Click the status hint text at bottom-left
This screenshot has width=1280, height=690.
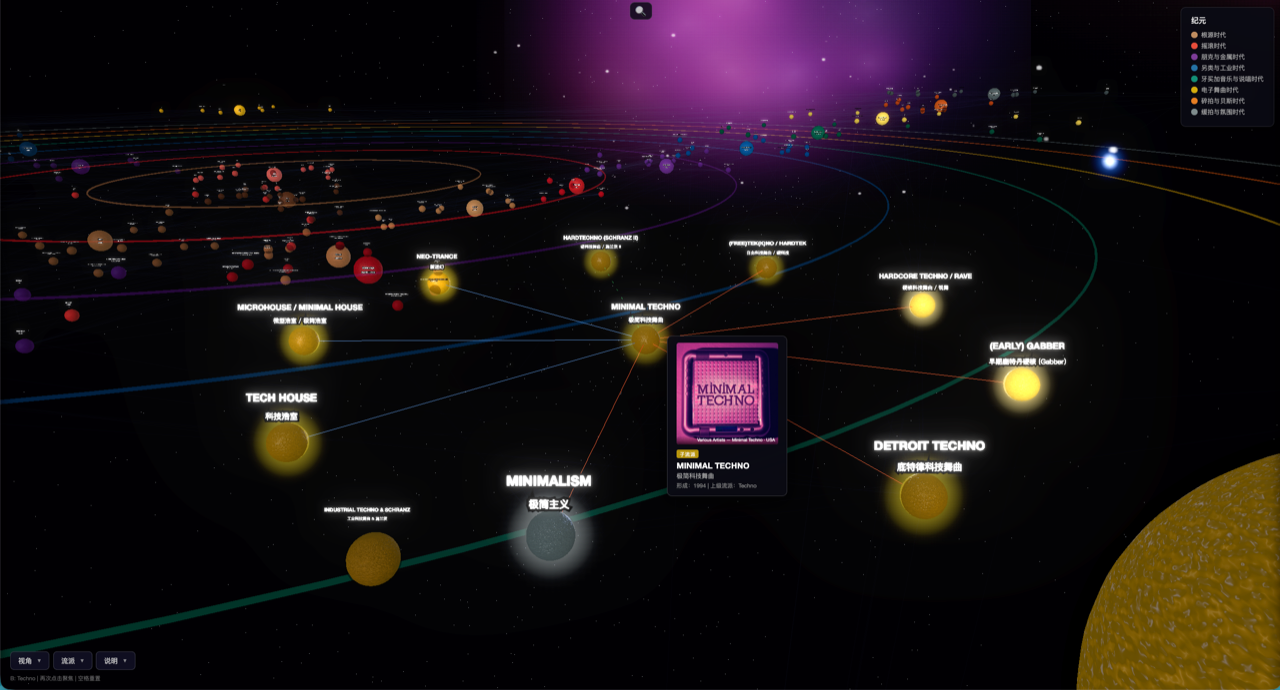55,678
